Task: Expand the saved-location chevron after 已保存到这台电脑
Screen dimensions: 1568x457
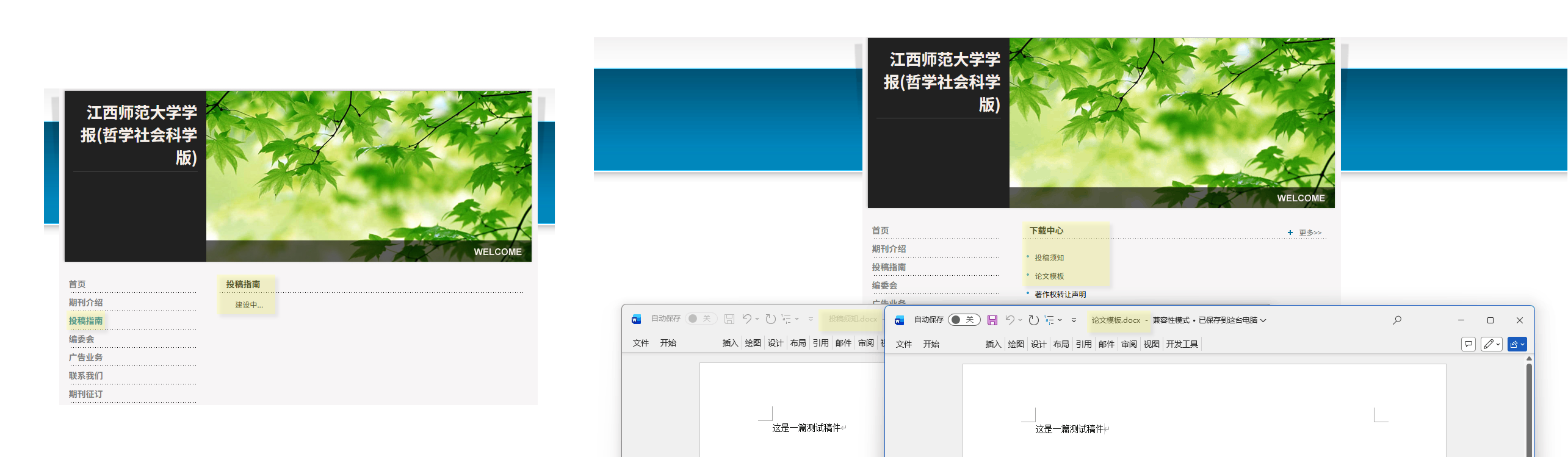Action: coord(1263,320)
